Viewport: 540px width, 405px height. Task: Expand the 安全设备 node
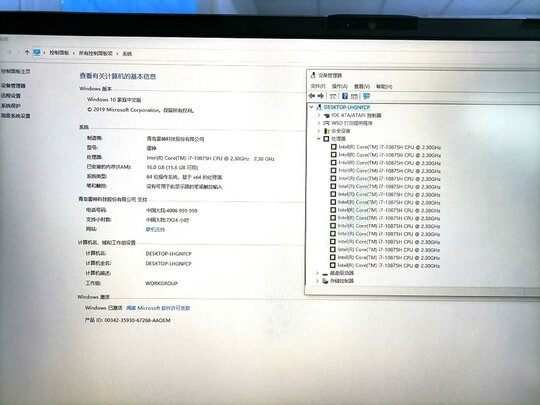[x=319, y=131]
